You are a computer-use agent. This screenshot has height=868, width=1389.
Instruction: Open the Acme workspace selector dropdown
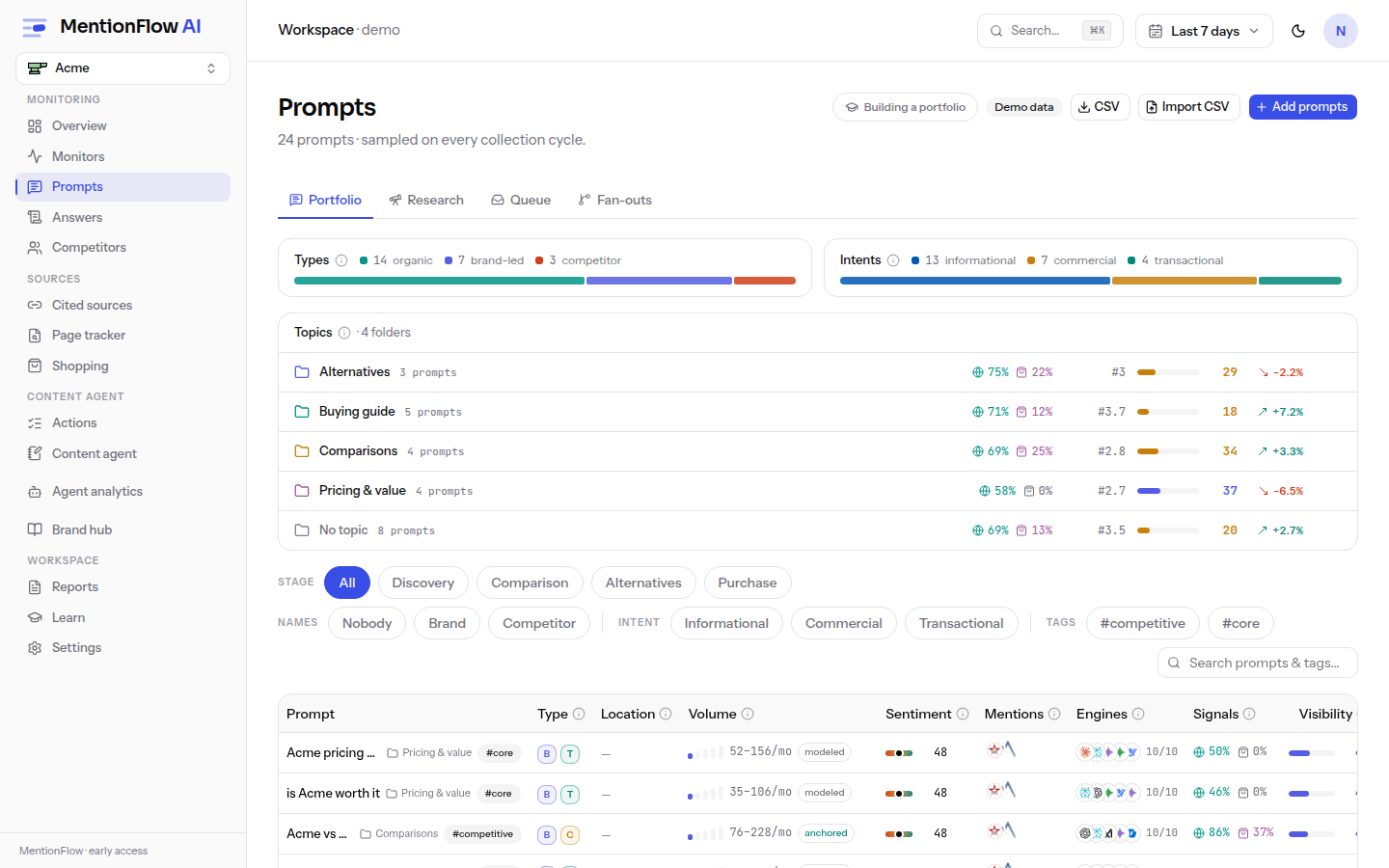(x=123, y=68)
